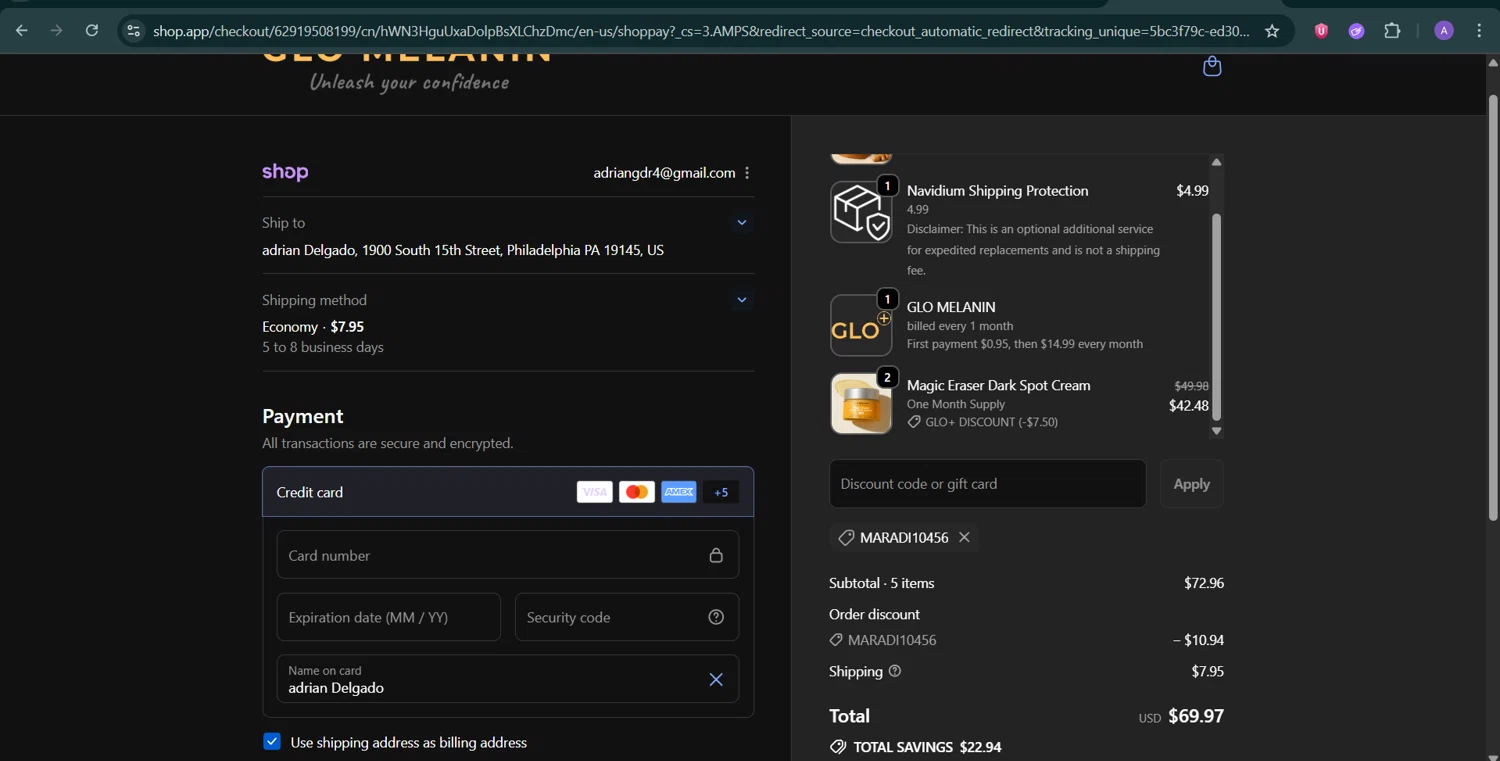Bookmark this page with the star
Screen dimensions: 1500x761
pyautogui.click(x=1272, y=31)
